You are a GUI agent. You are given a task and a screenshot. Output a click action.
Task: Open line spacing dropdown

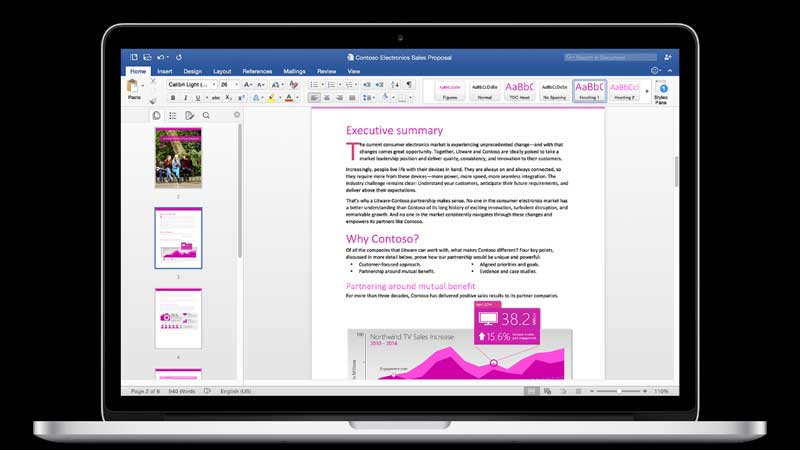[368, 97]
